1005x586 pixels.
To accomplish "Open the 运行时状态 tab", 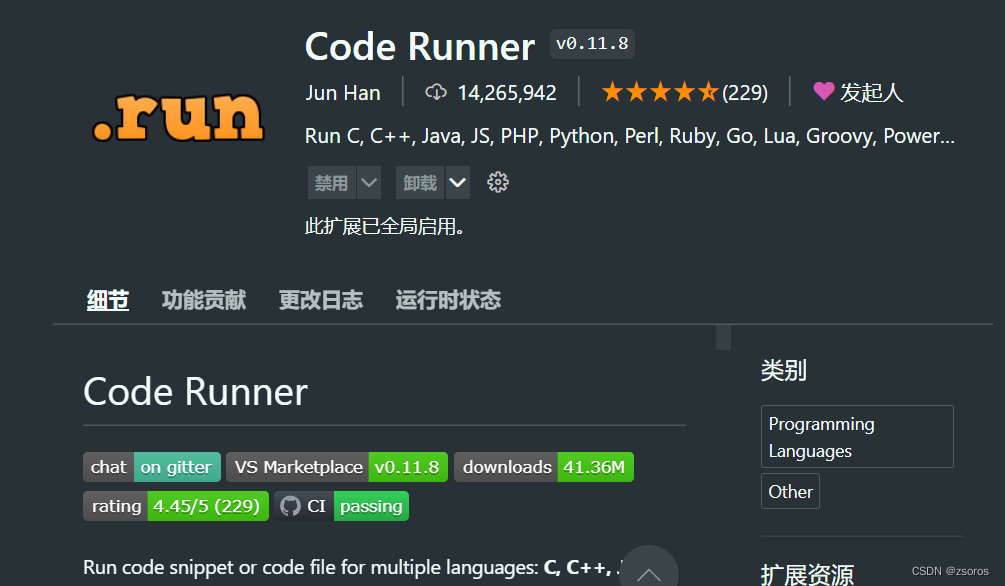I will [448, 300].
